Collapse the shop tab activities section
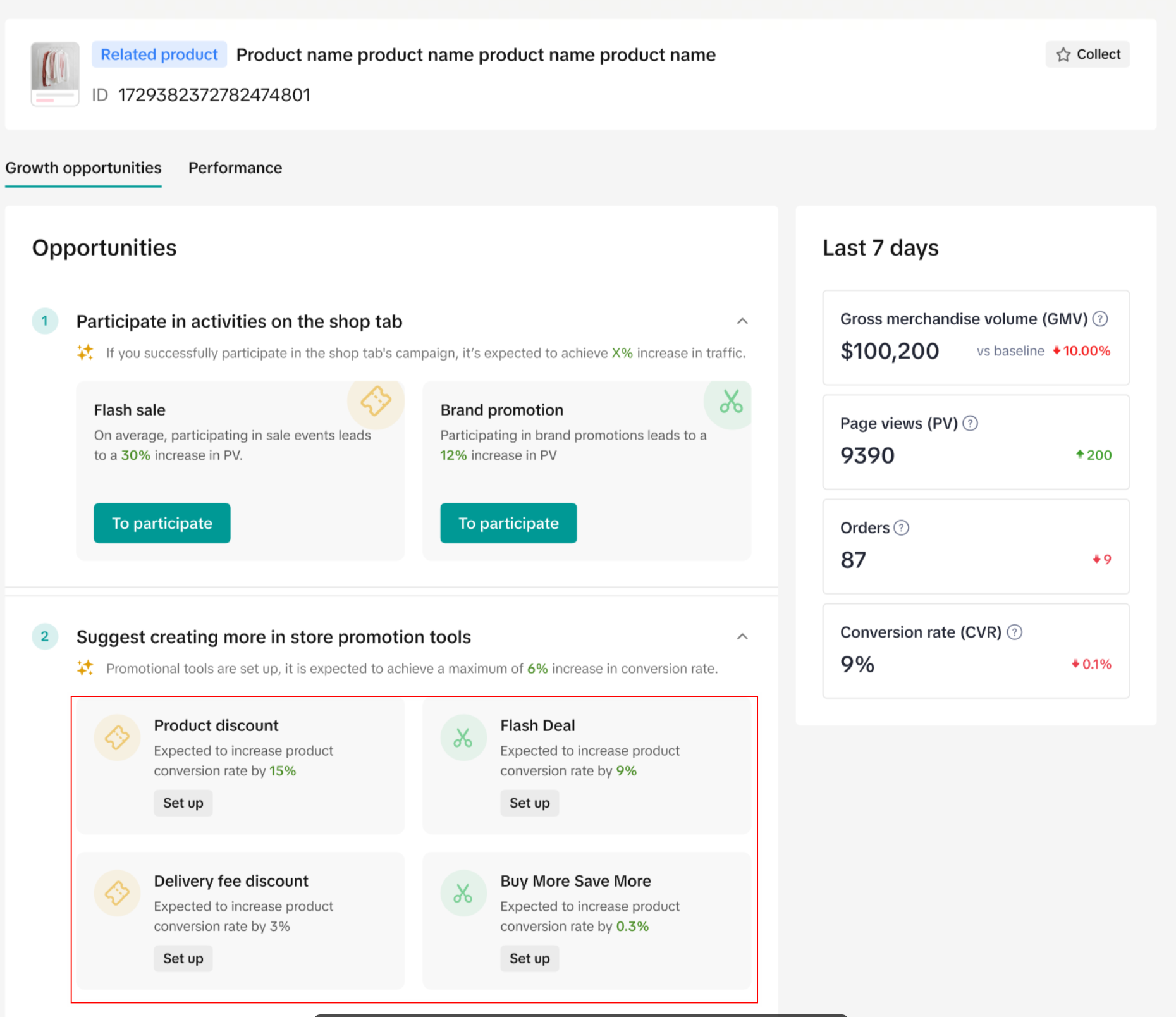Viewport: 1176px width, 1017px height. pos(742,321)
